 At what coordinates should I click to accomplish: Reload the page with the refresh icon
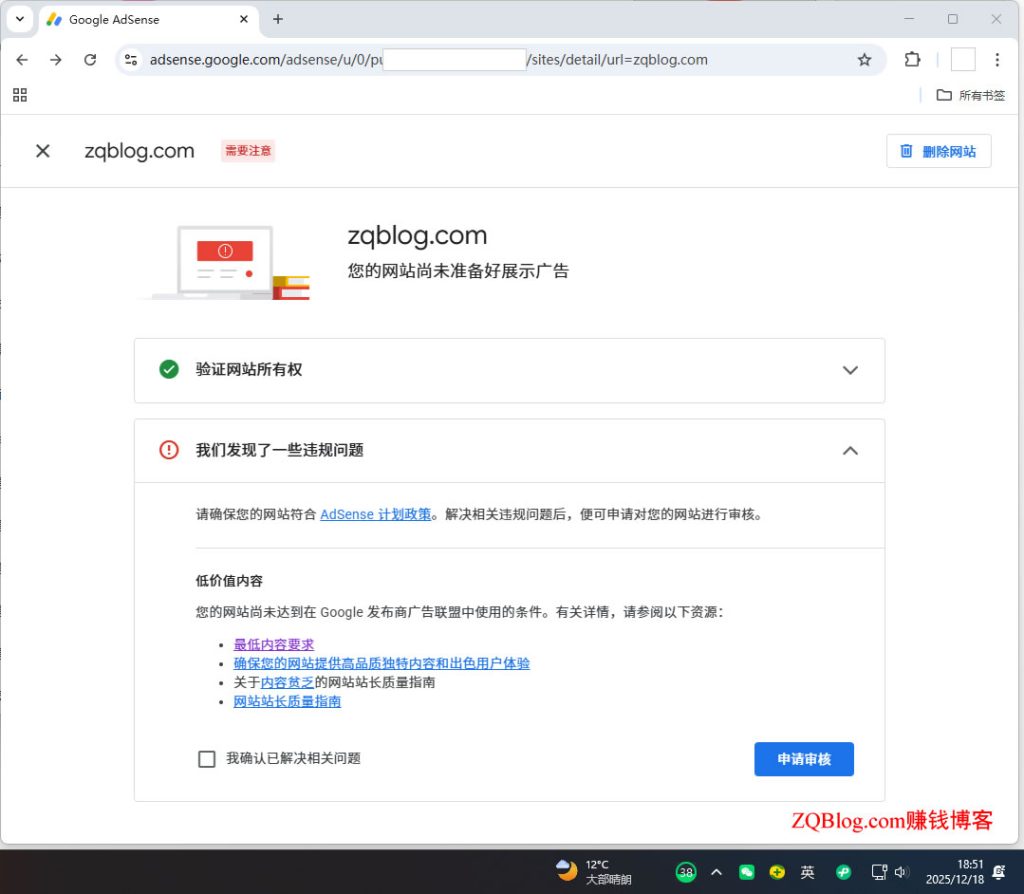click(90, 59)
